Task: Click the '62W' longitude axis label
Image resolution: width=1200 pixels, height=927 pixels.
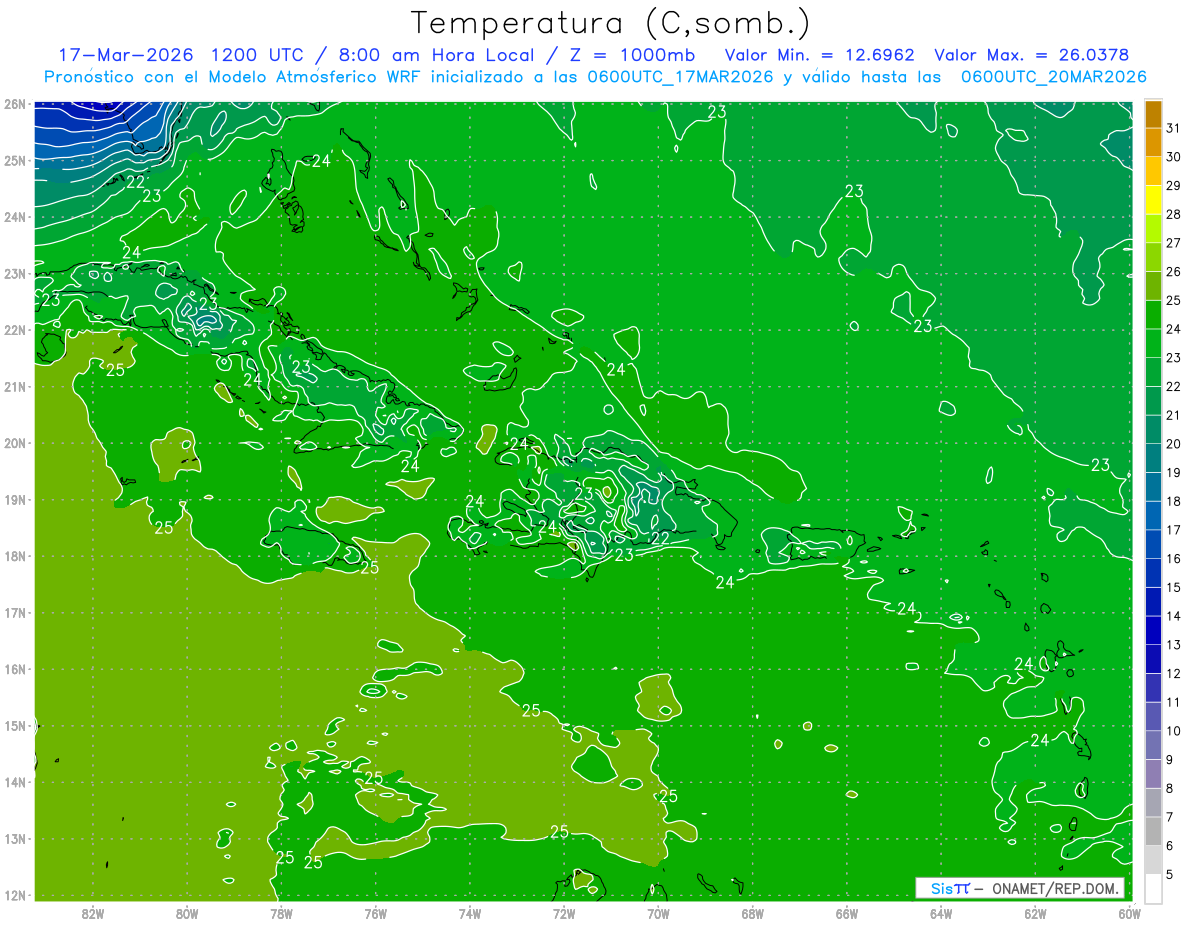Action: pos(1035,913)
